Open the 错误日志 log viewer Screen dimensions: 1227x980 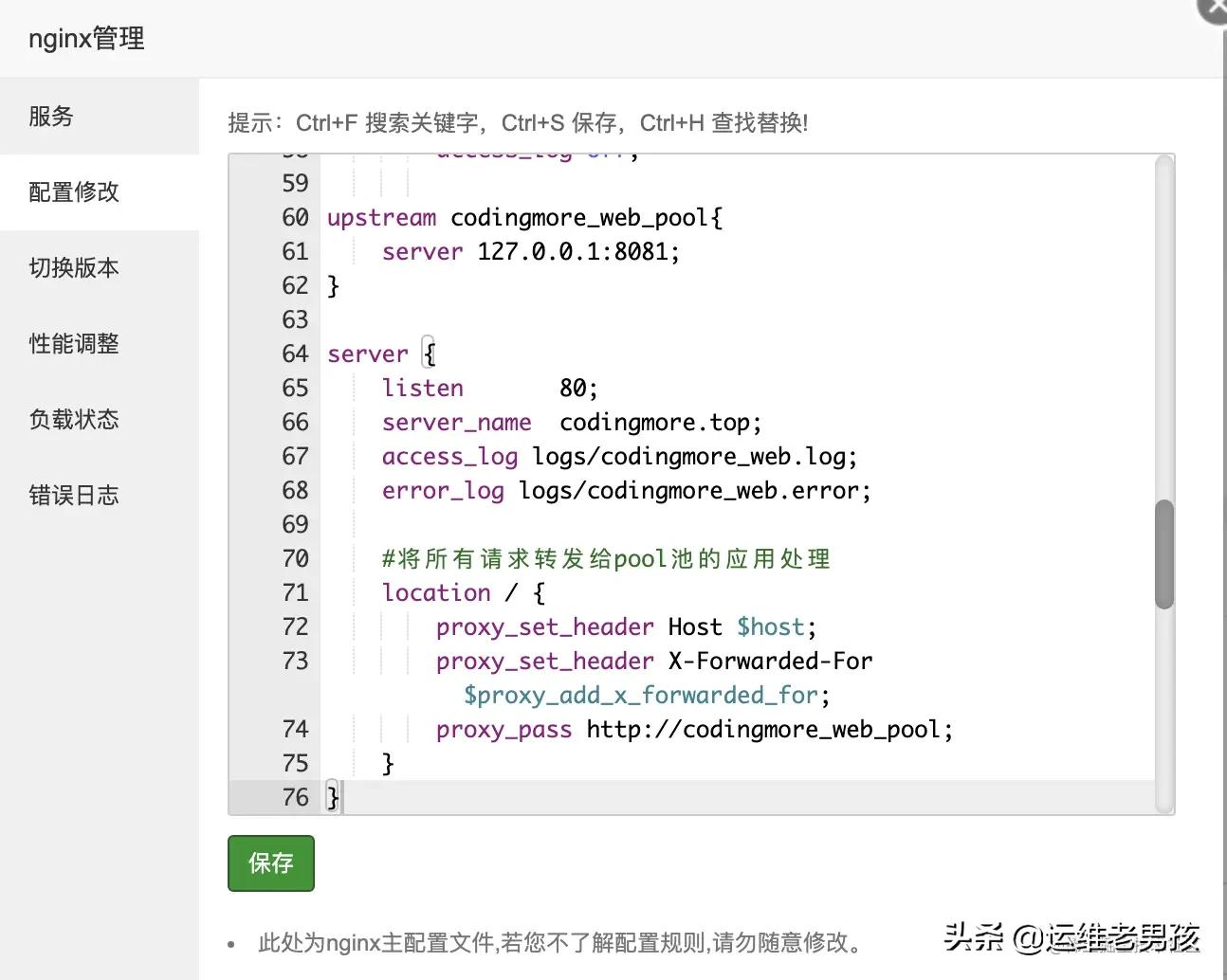[74, 495]
